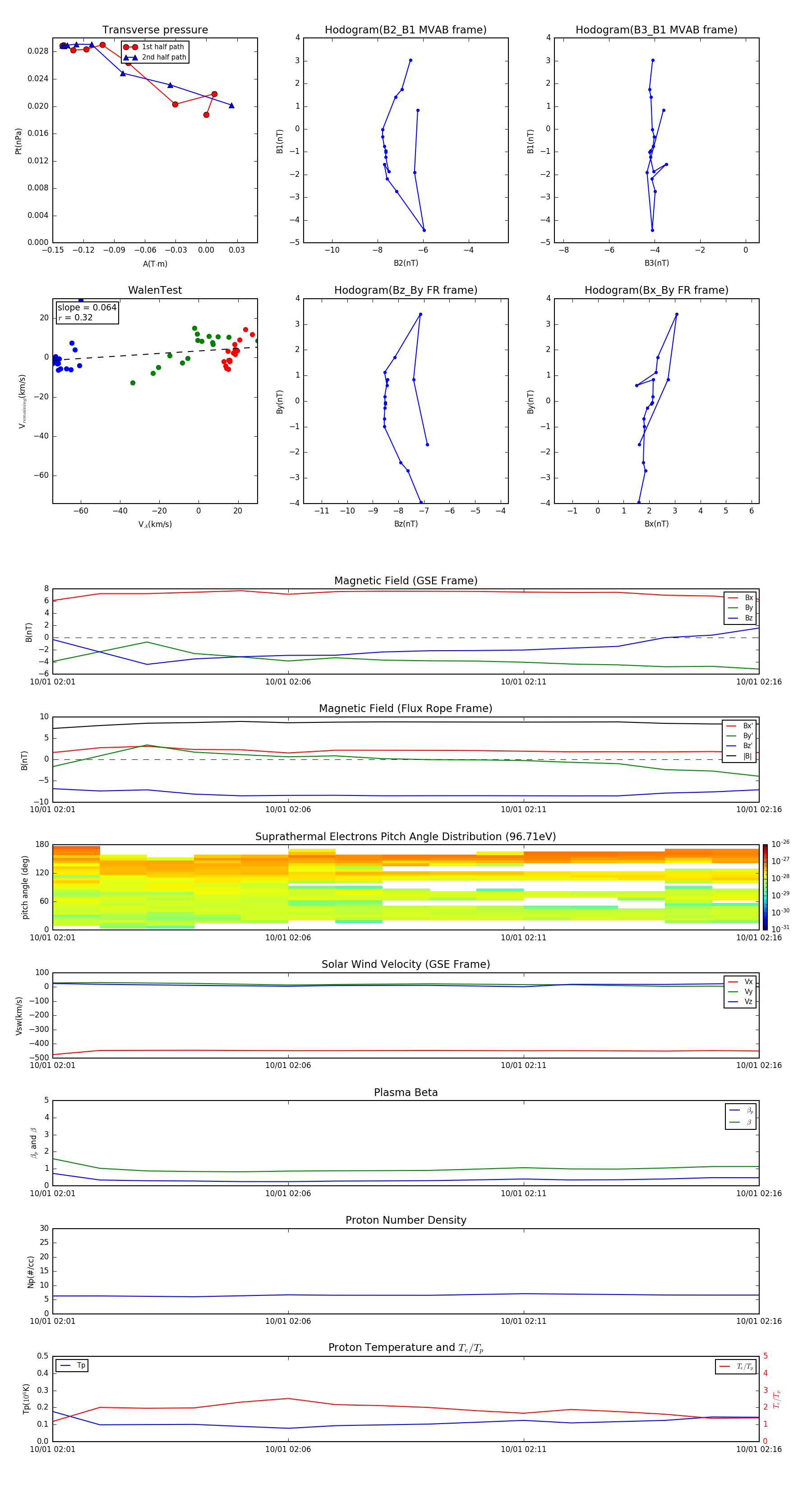812x1489 pixels.
Task: Select the "1st half path" legend entry
Action: [x=154, y=47]
